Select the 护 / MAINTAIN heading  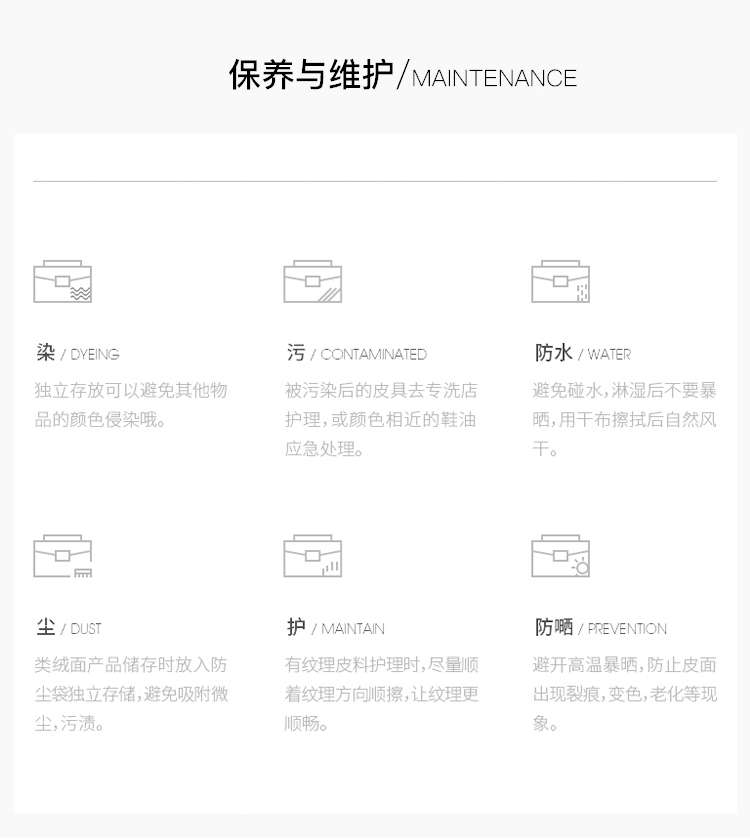335,628
